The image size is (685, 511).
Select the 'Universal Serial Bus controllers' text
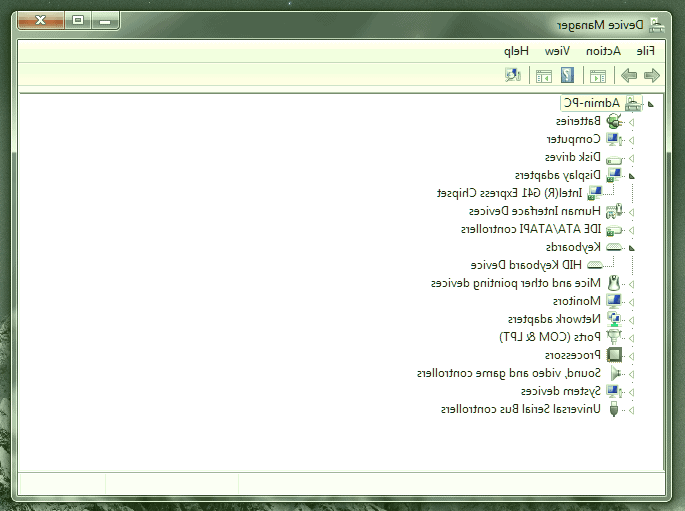pyautogui.click(x=521, y=409)
